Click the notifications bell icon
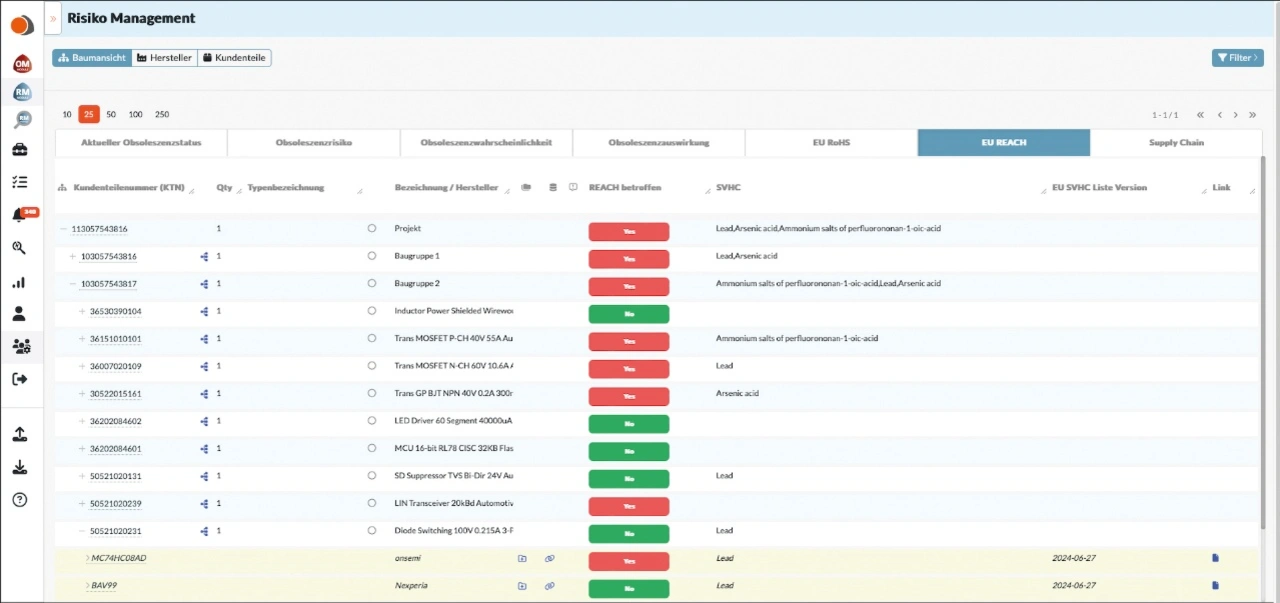 pos(20,216)
